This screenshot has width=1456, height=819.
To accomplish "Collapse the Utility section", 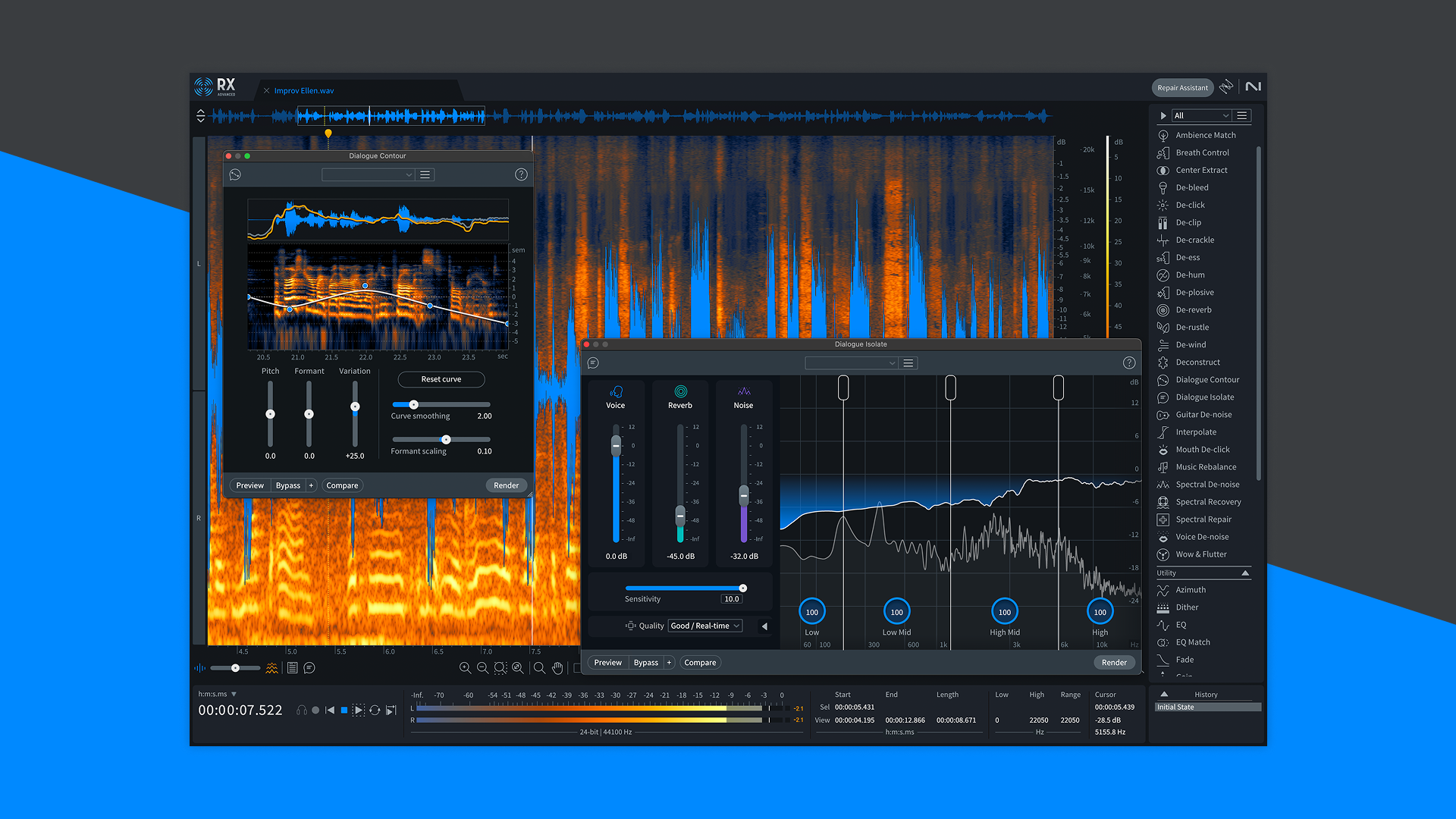I will pos(1245,573).
